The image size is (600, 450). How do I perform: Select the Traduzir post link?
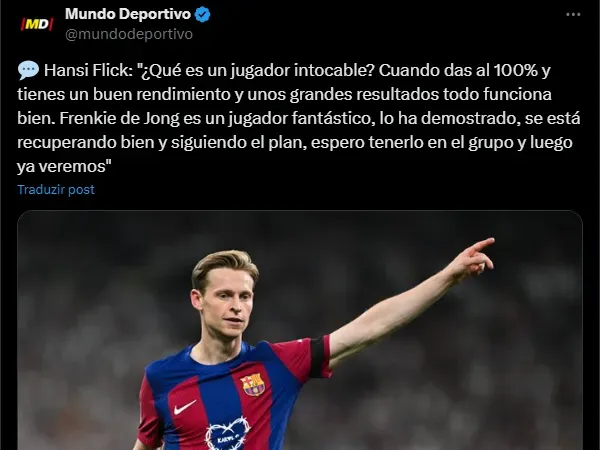pyautogui.click(x=56, y=190)
